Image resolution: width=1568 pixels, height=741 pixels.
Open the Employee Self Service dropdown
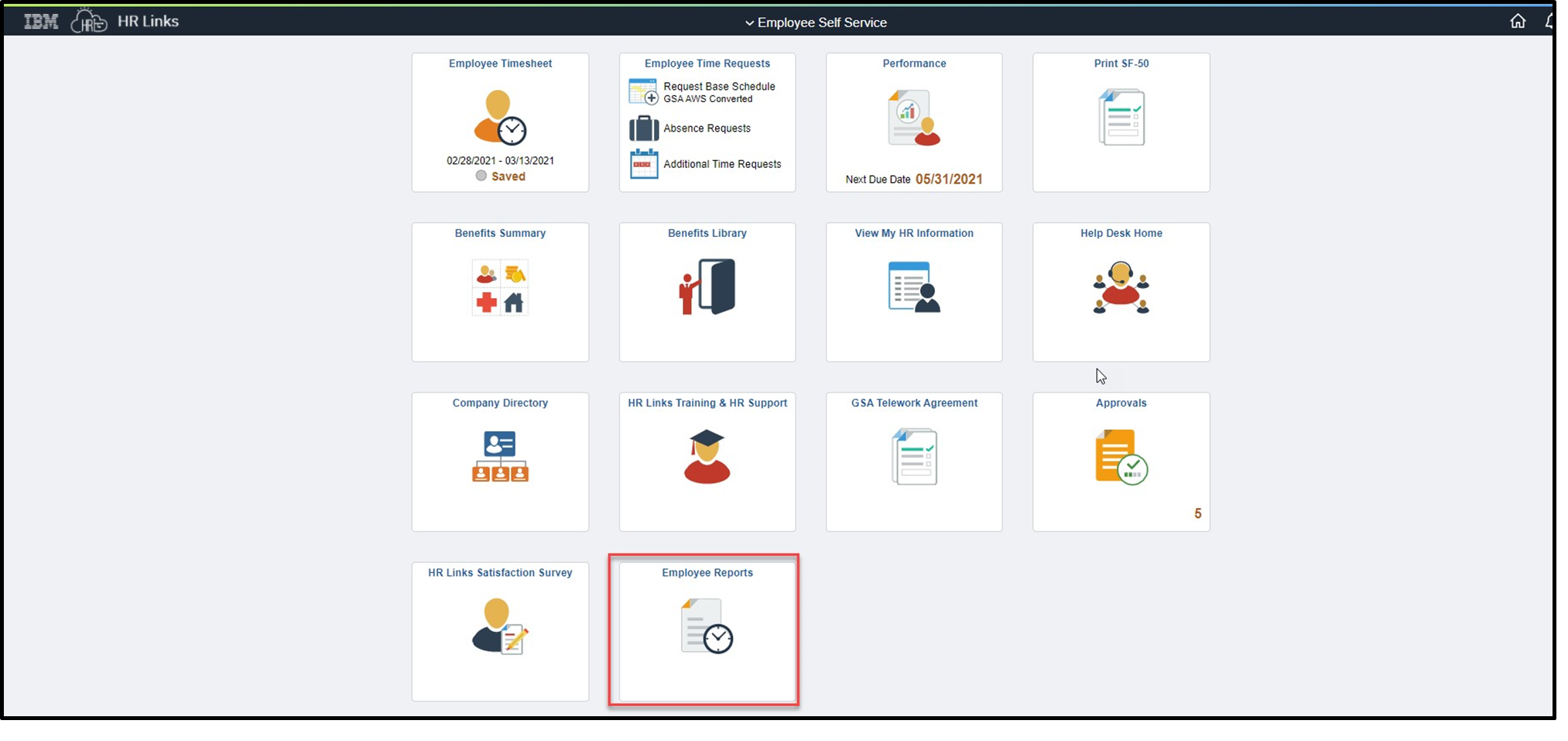tap(815, 22)
